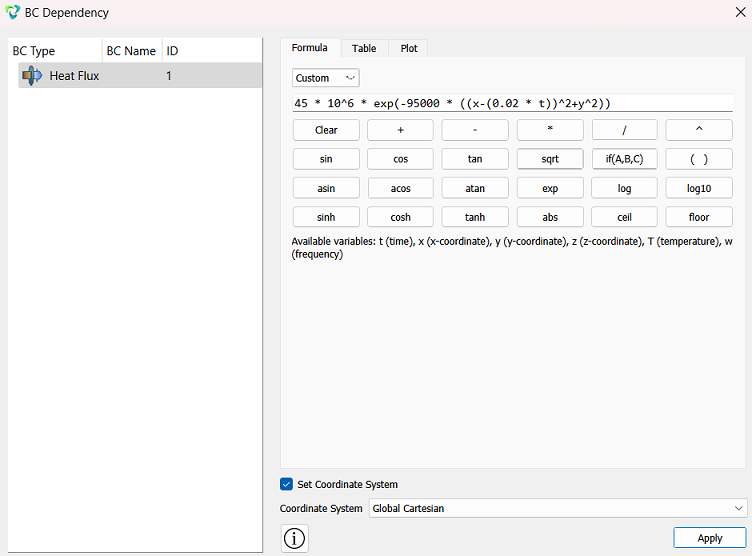Switch to the Plot tab
The height and width of the screenshot is (556, 752).
[409, 48]
